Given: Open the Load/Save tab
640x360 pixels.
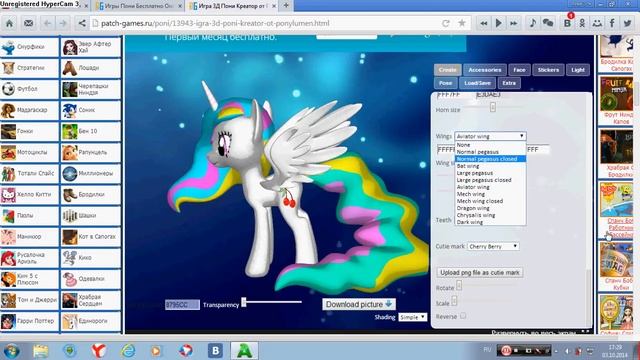Looking at the screenshot, I should [x=477, y=83].
